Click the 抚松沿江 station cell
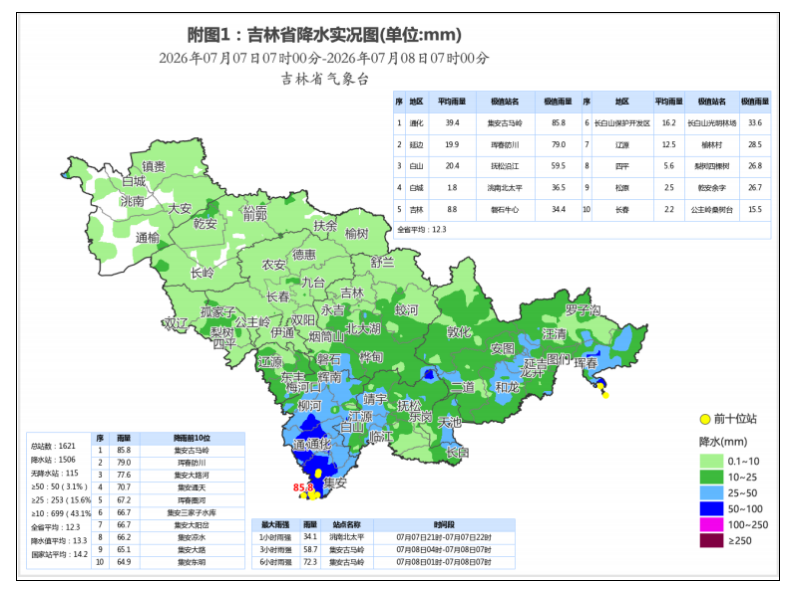Viewport: 801px width, 592px height. point(505,166)
